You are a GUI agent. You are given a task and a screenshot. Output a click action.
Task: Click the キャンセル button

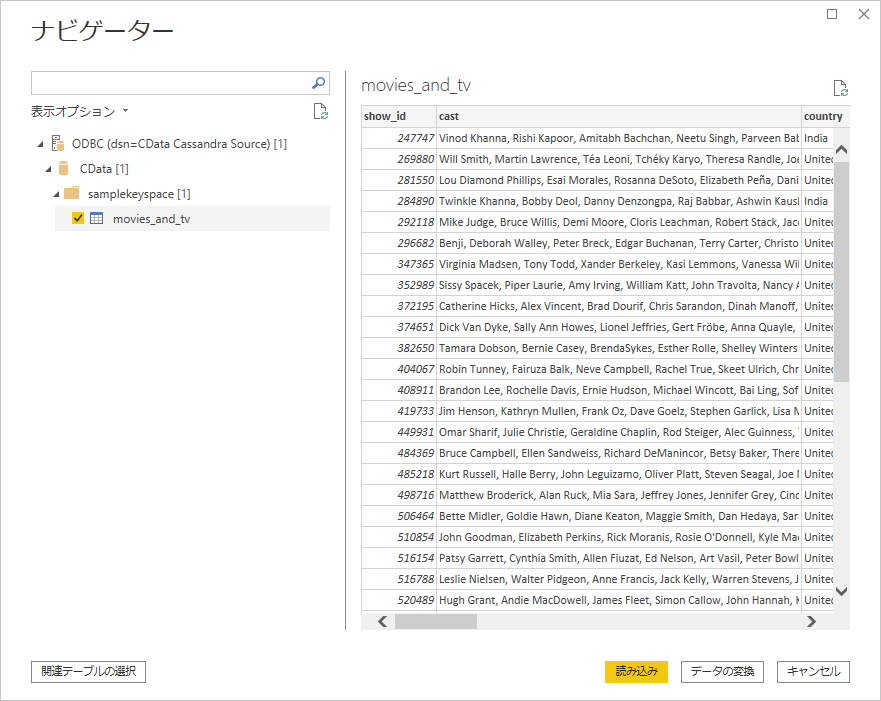click(813, 671)
